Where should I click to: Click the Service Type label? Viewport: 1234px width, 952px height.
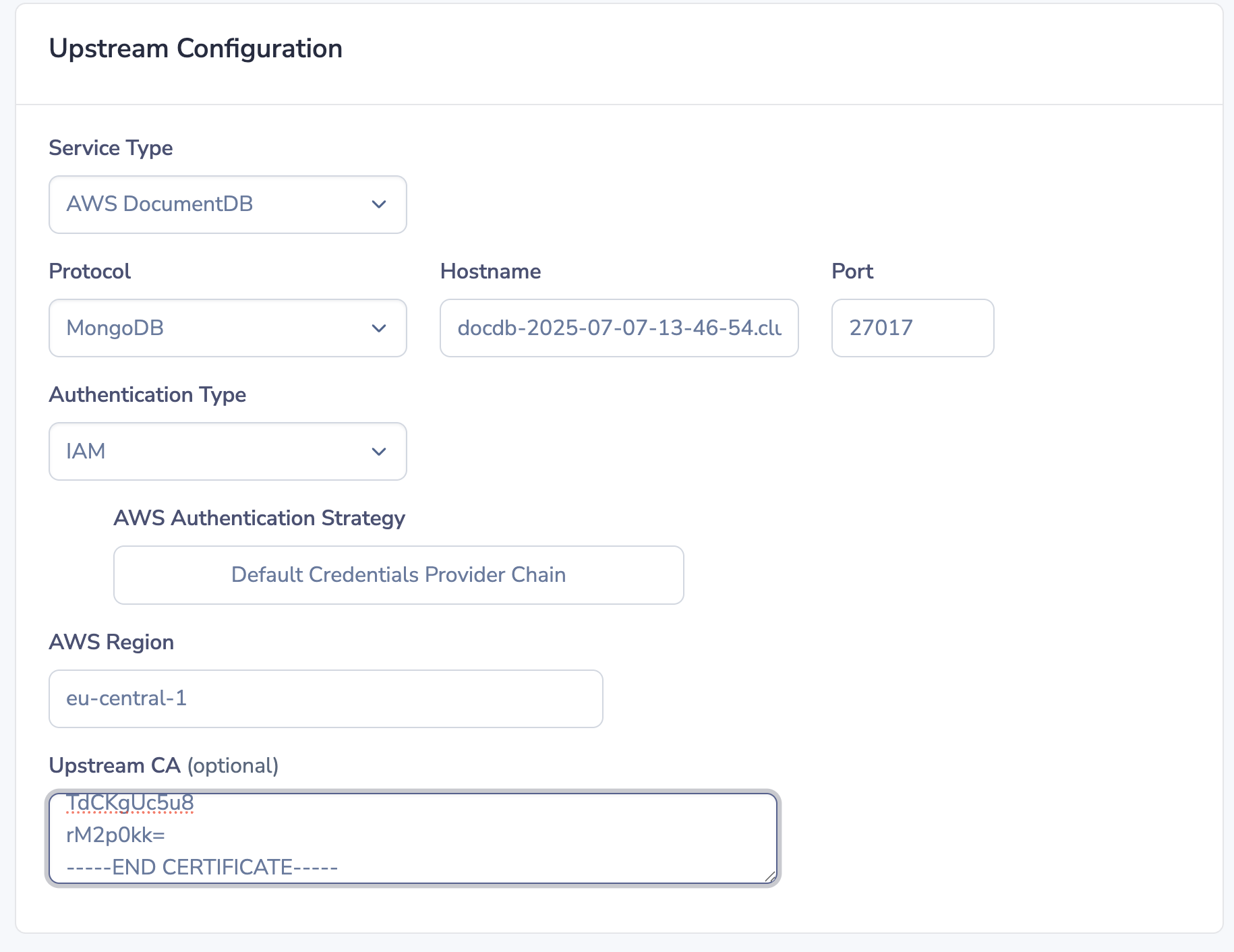pos(111,148)
